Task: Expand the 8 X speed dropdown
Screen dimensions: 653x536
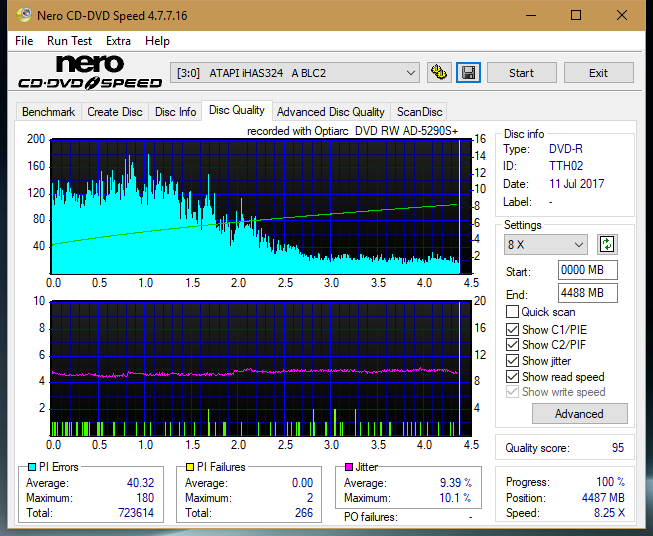Action: coord(546,244)
